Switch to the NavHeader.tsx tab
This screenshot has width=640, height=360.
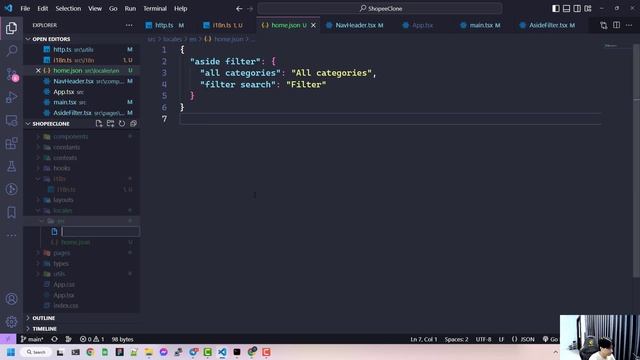point(355,25)
